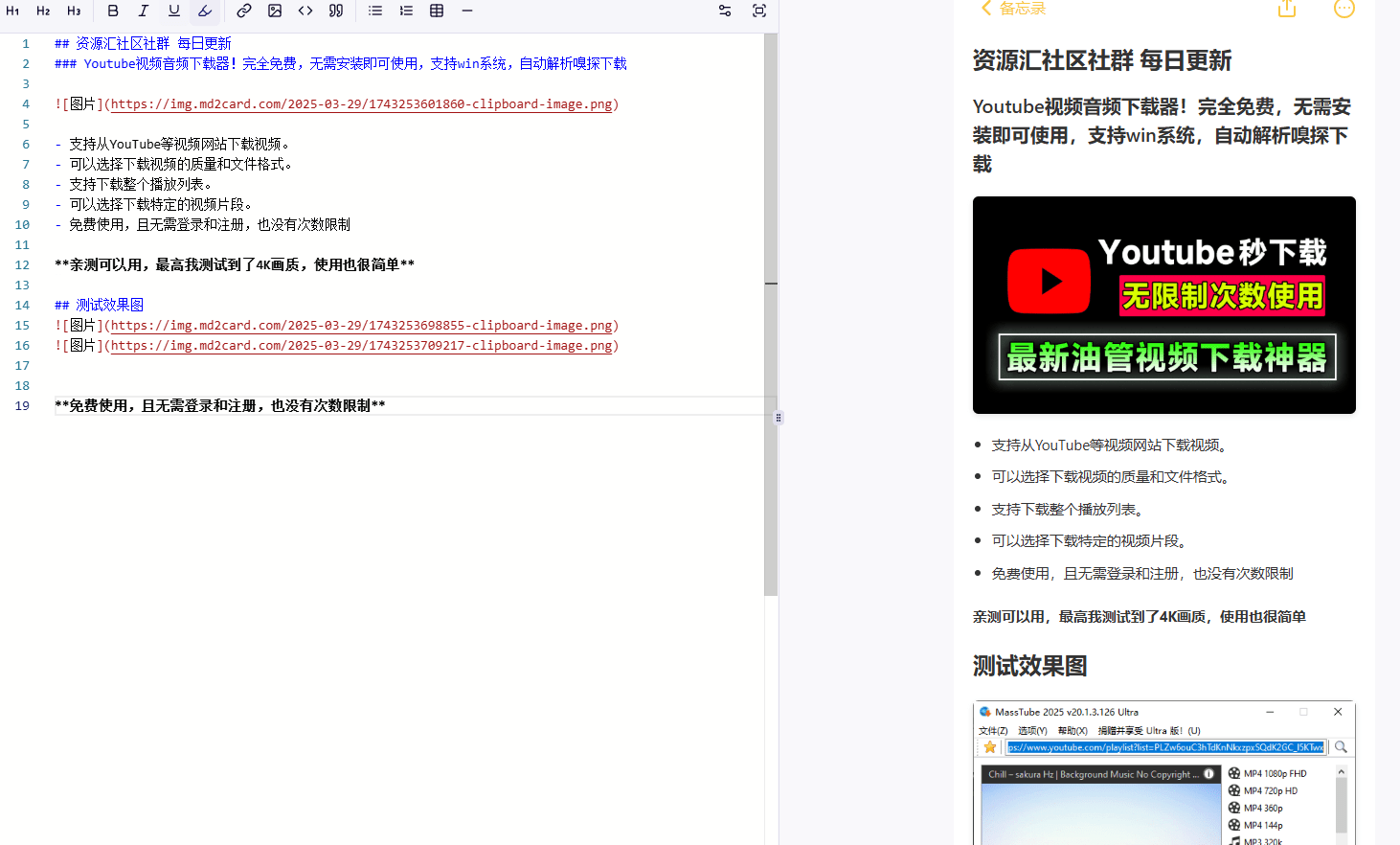This screenshot has height=845, width=1400.
Task: Insert a code block
Action: tap(305, 11)
